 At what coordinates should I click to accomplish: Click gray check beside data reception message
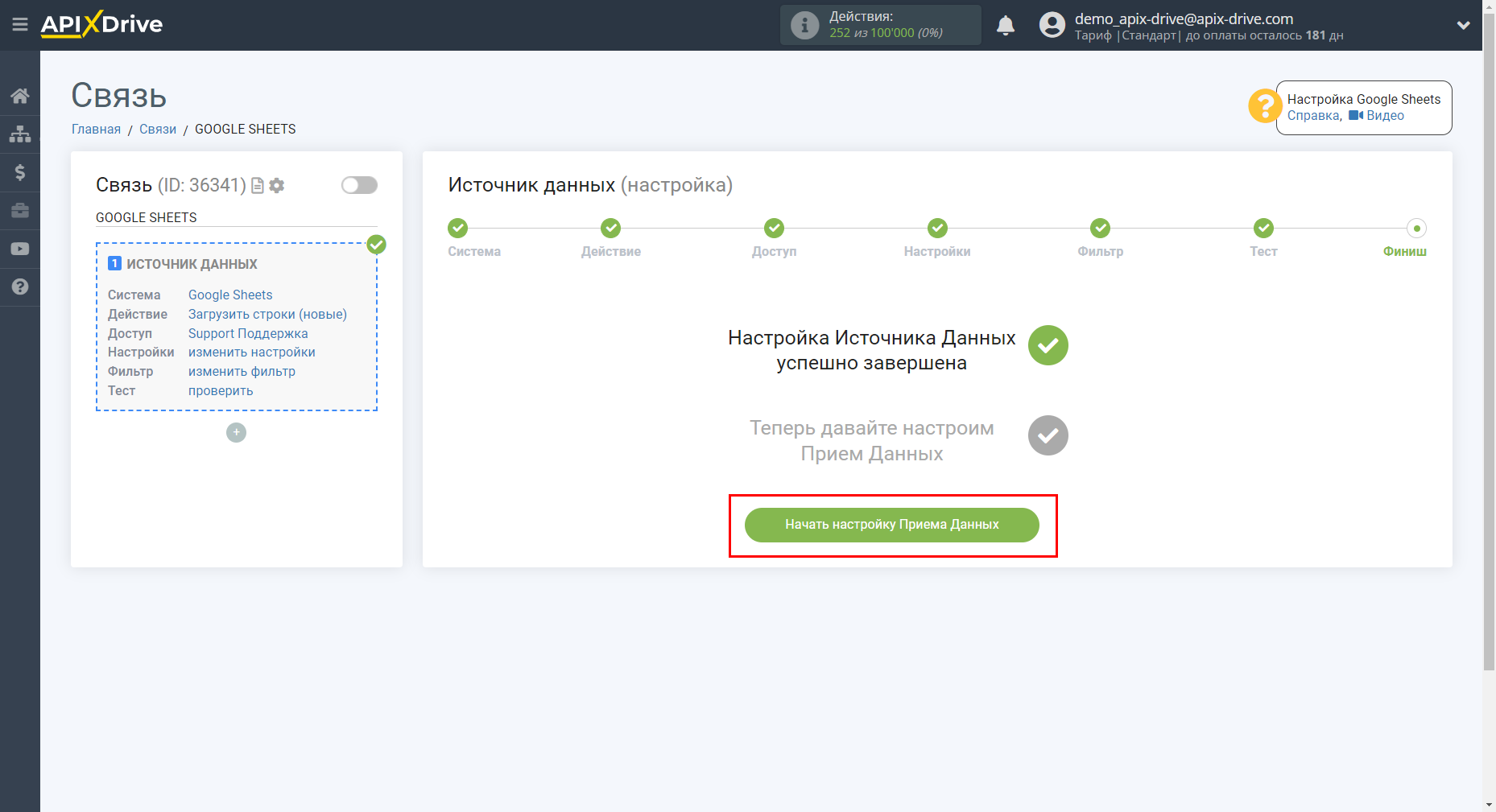pyautogui.click(x=1048, y=435)
